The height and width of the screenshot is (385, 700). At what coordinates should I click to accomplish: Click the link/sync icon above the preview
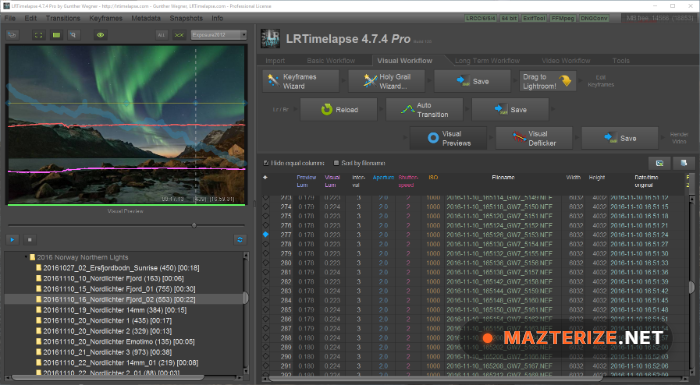point(12,35)
